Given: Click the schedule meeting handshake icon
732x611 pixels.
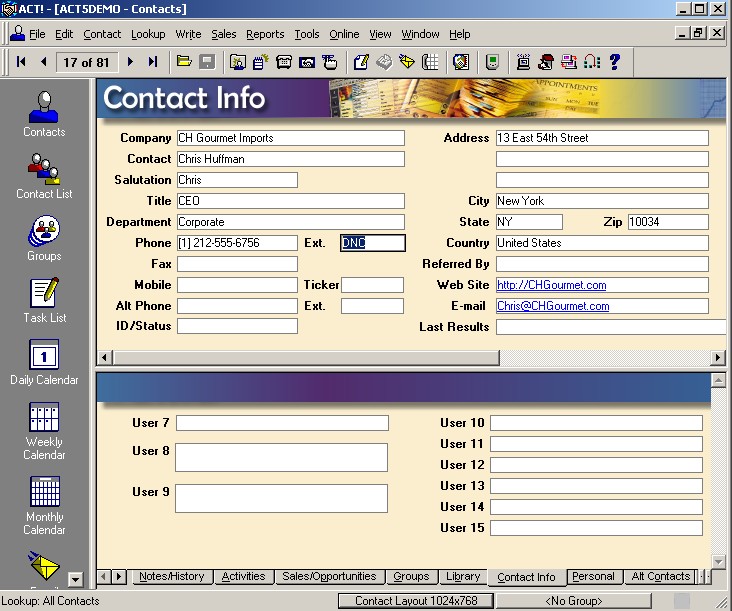Looking at the screenshot, I should pyautogui.click(x=307, y=62).
